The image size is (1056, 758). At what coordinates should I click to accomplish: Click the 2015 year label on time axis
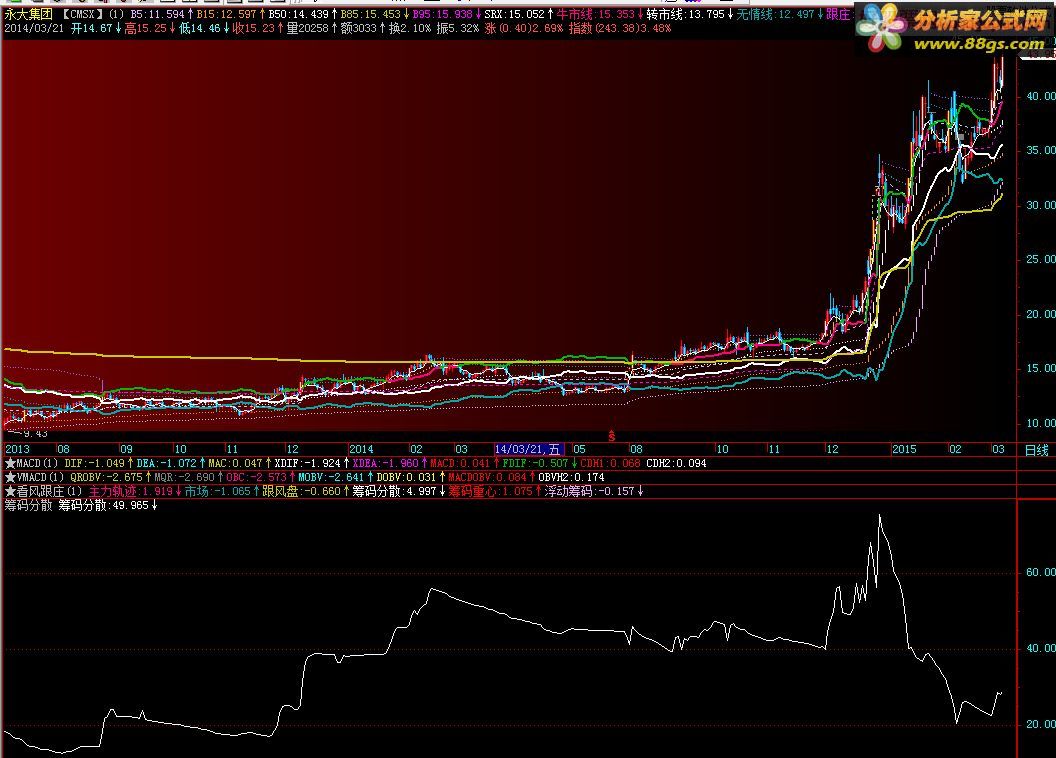904,449
